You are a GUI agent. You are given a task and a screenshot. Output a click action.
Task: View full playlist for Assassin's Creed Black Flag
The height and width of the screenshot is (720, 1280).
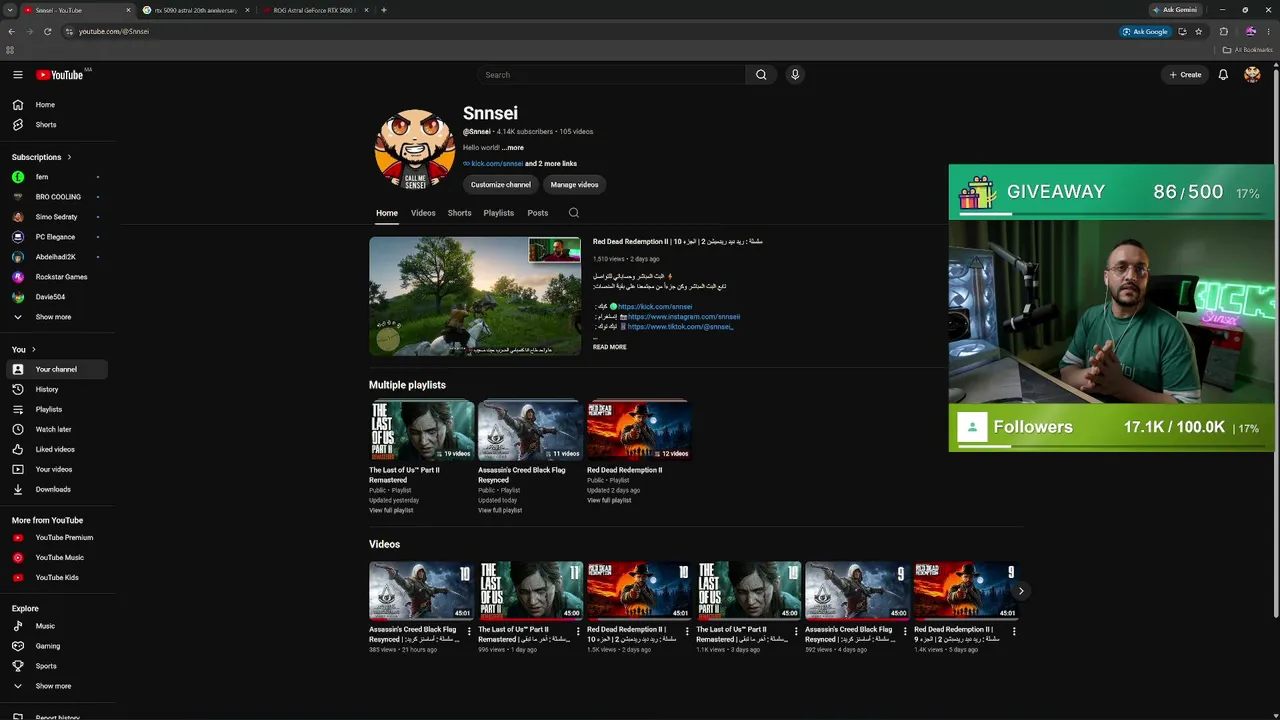tap(500, 511)
